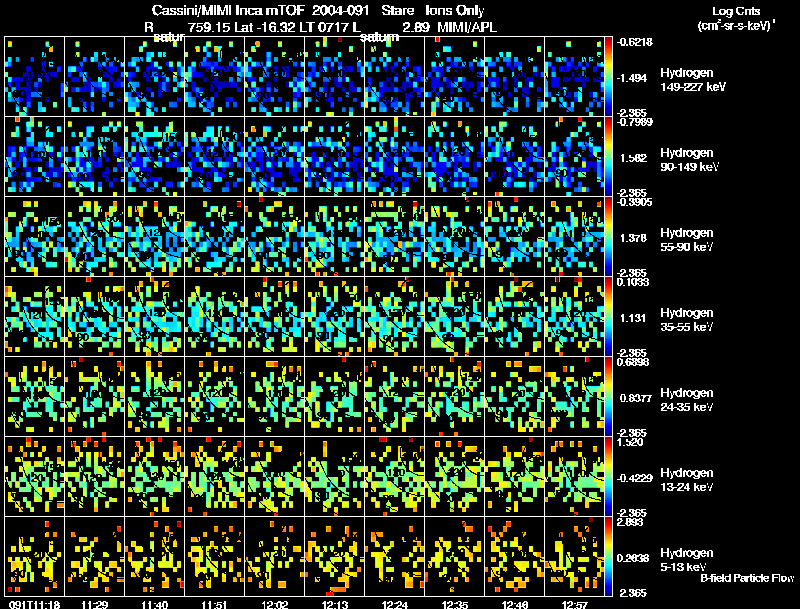Select the 55-90 keV panel at 12:24

click(394, 237)
